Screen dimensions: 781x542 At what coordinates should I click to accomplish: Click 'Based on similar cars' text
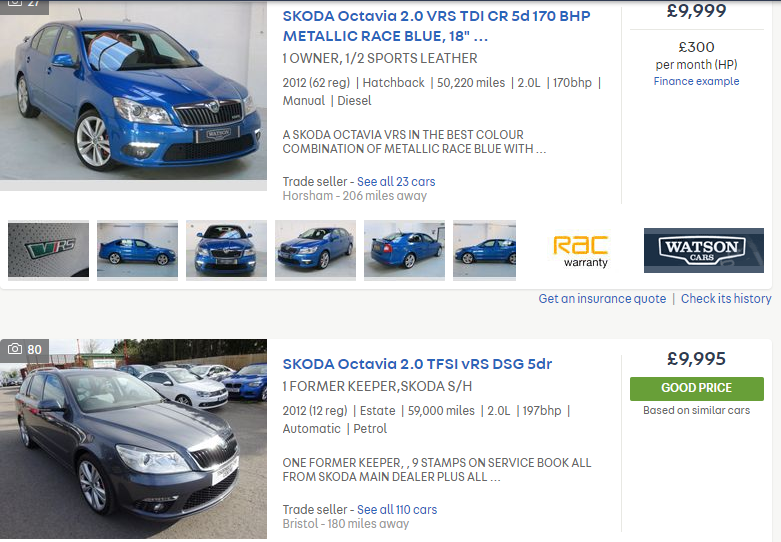coord(696,410)
